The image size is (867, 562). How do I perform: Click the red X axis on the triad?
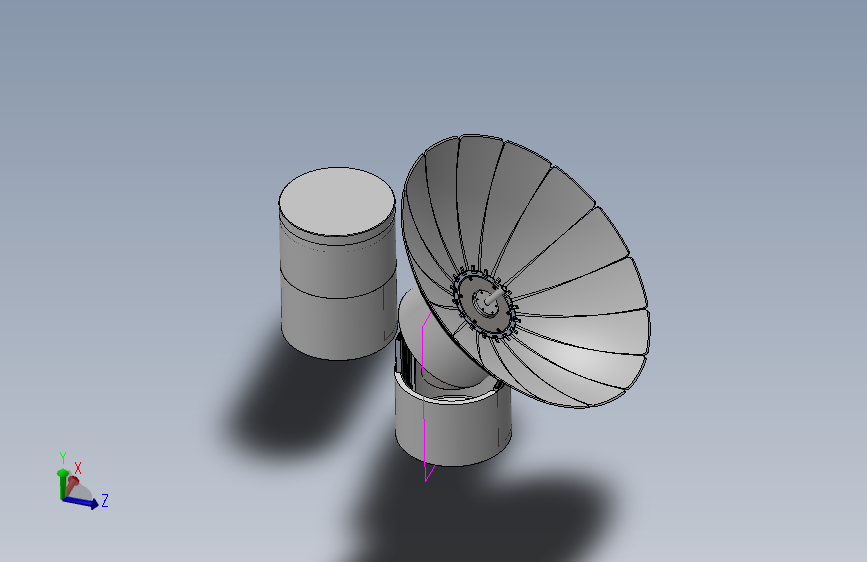click(72, 486)
